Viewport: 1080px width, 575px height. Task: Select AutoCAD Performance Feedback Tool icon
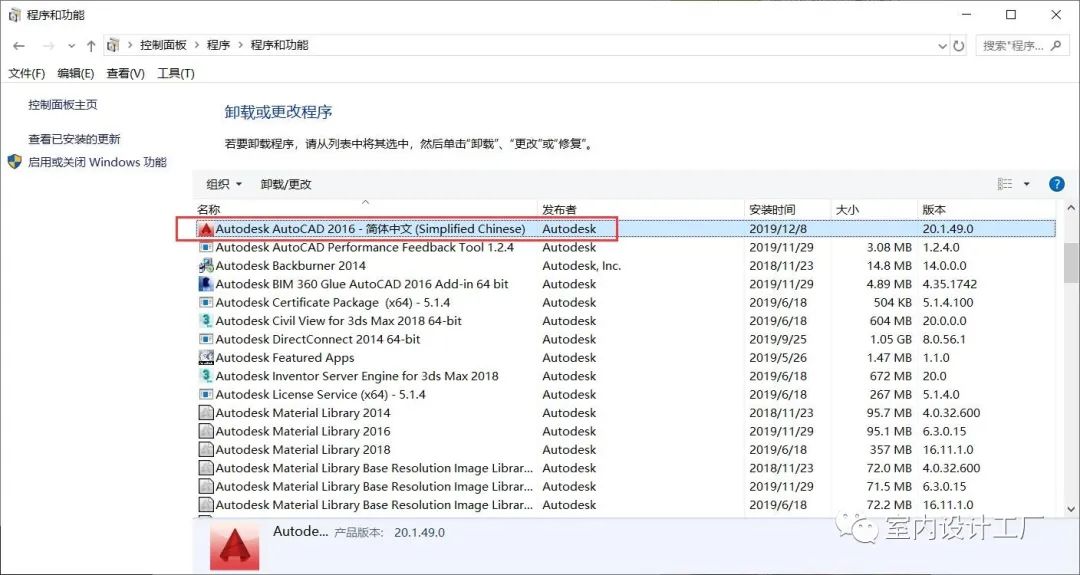pos(205,247)
